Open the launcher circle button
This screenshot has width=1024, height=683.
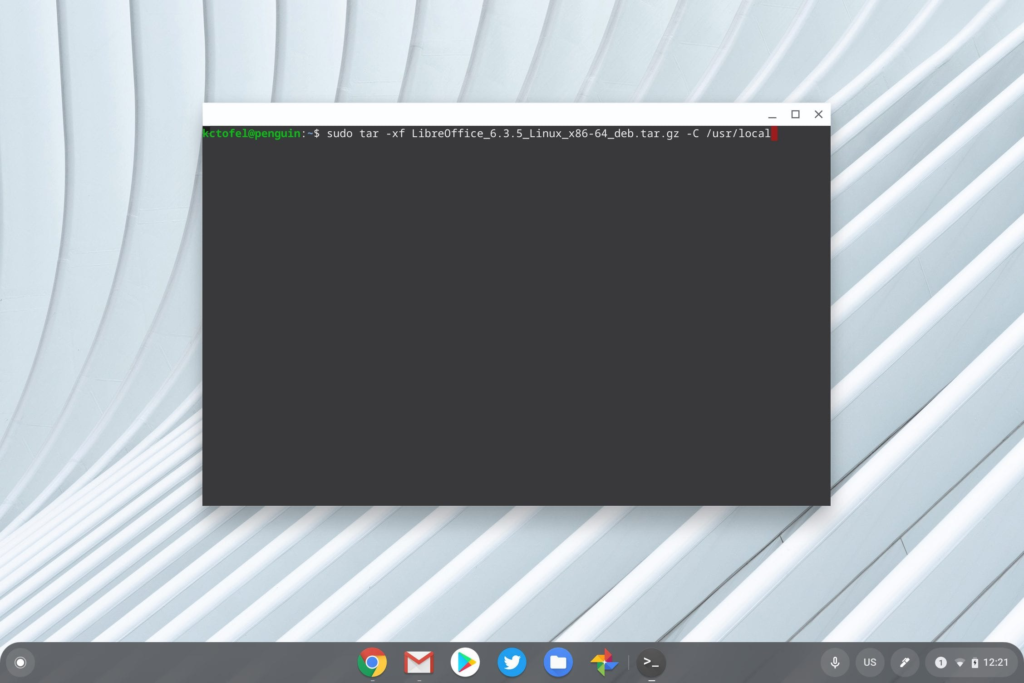20,663
